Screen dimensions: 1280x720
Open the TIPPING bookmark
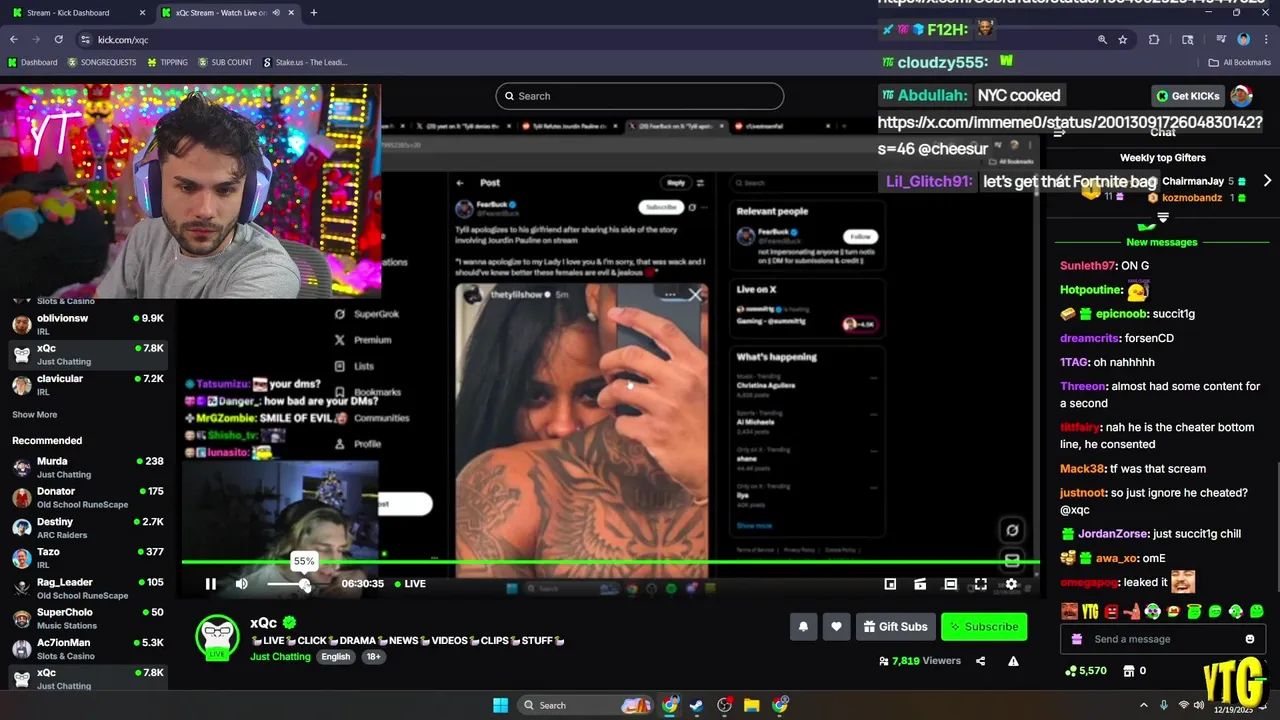pos(167,62)
